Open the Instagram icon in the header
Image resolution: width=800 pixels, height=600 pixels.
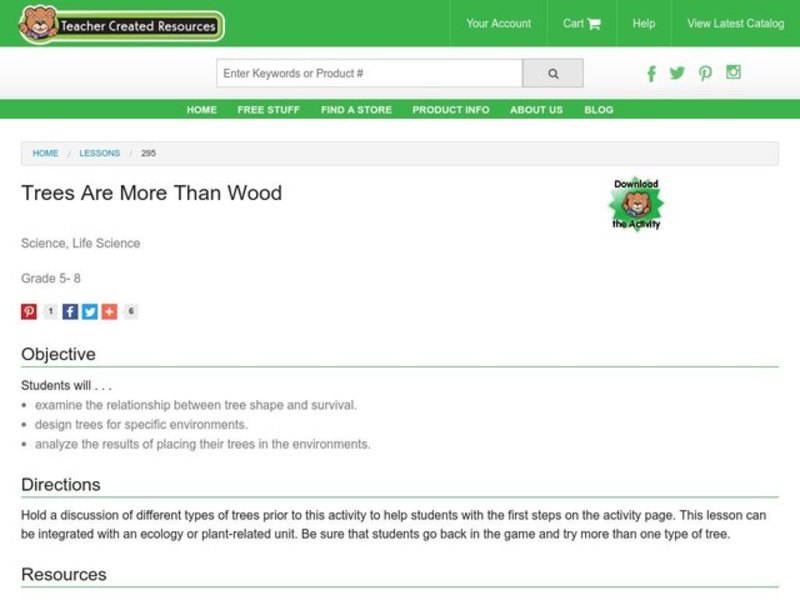click(x=734, y=73)
